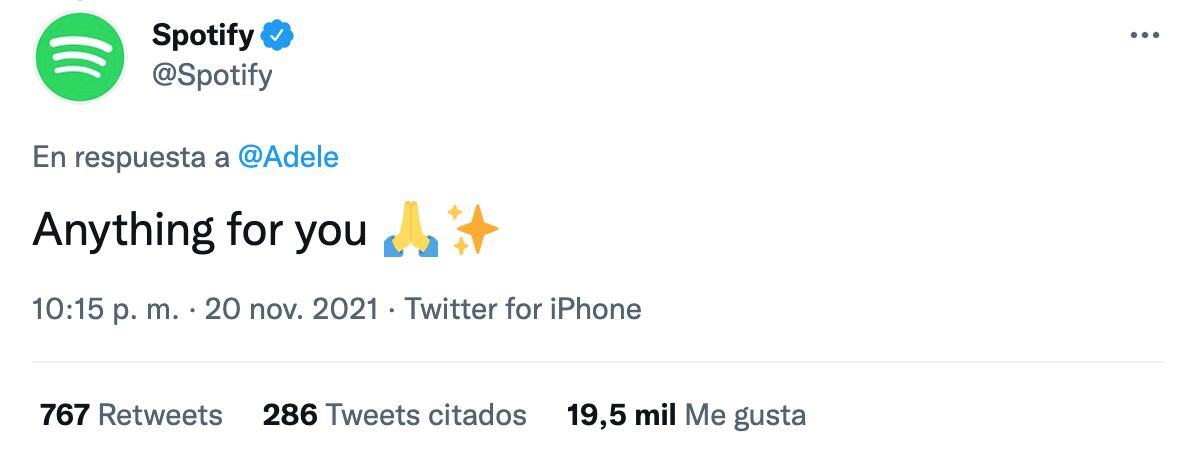This screenshot has width=1192, height=456.
Task: Open the Spotify display name profile link
Action: [204, 37]
